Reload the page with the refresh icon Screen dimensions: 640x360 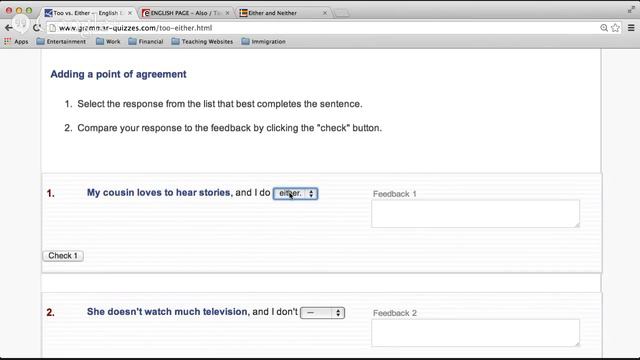37,28
